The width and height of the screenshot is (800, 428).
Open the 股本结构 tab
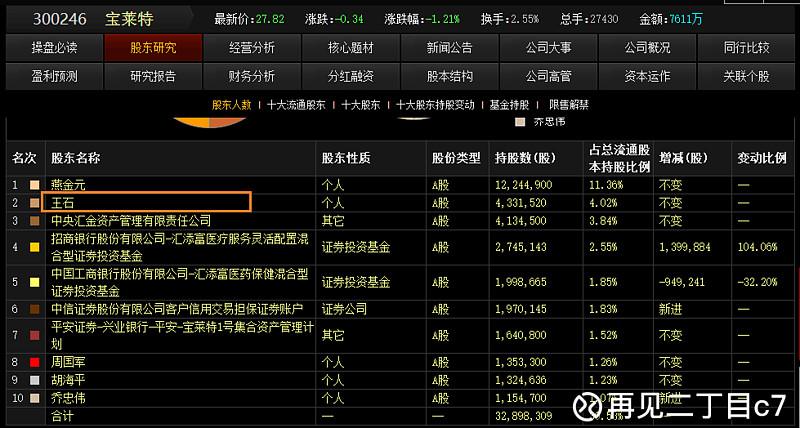[449, 77]
